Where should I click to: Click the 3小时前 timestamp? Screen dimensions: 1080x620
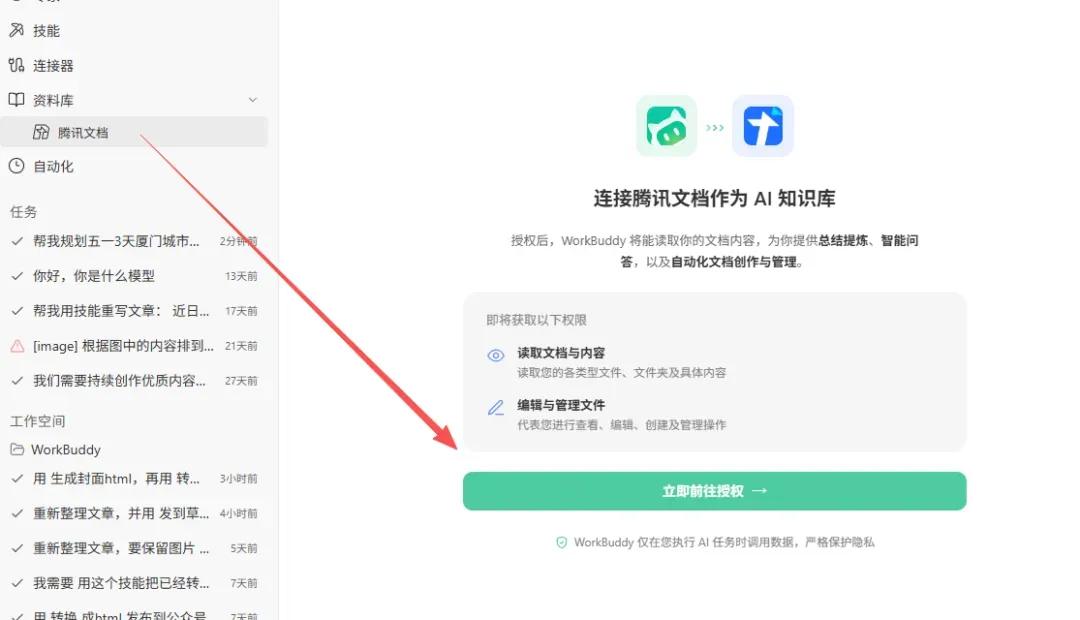pos(238,478)
